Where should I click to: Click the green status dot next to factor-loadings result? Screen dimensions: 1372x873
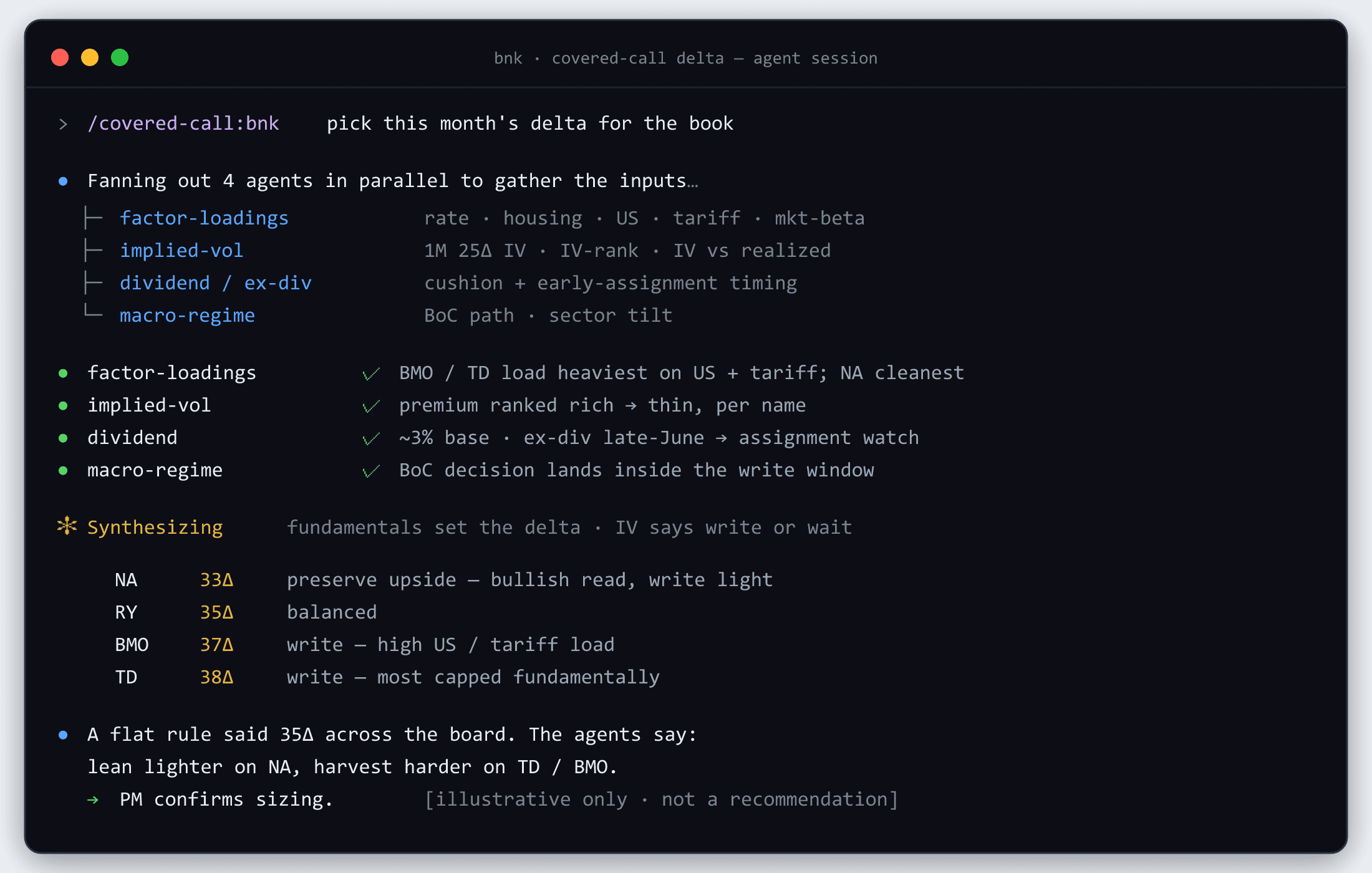point(63,374)
